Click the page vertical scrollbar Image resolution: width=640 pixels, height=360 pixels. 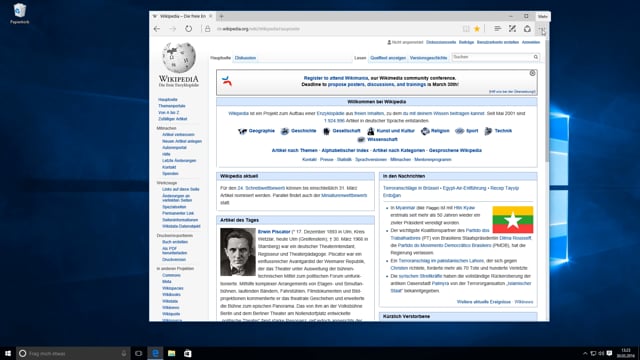547,100
